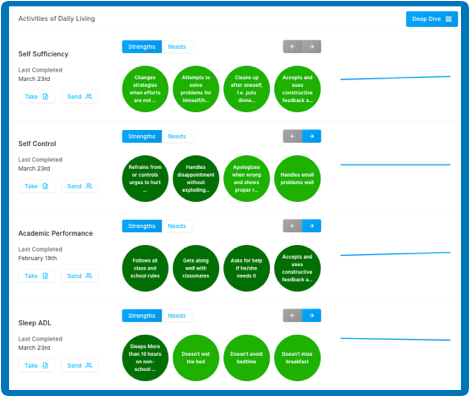Click next arrow in Sleep ADL row

[x=312, y=316]
